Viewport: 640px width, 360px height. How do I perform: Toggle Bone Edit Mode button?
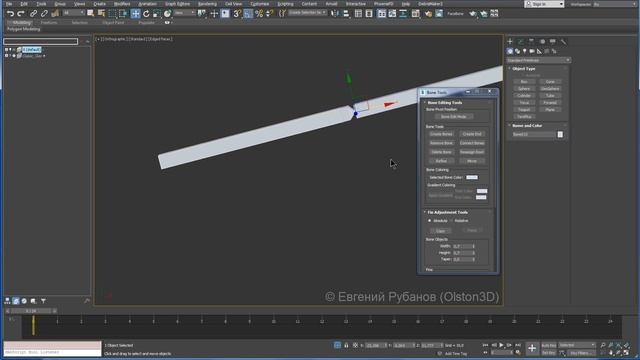click(453, 117)
